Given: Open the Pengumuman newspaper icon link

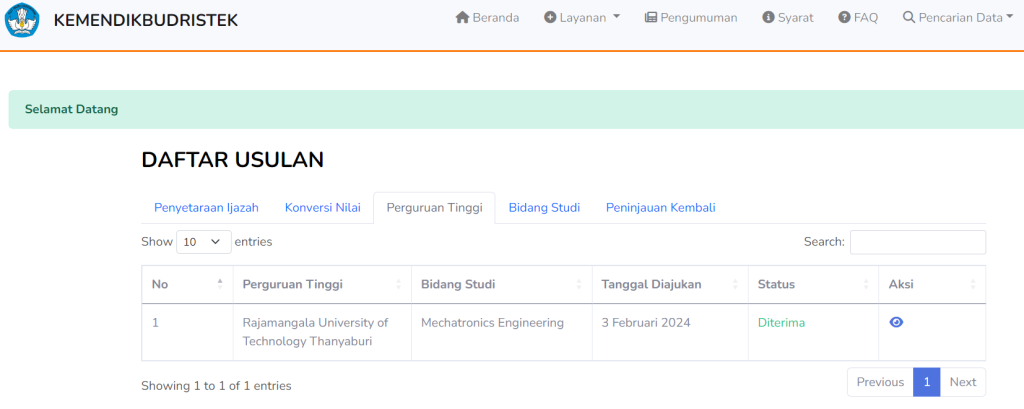Looking at the screenshot, I should (650, 18).
